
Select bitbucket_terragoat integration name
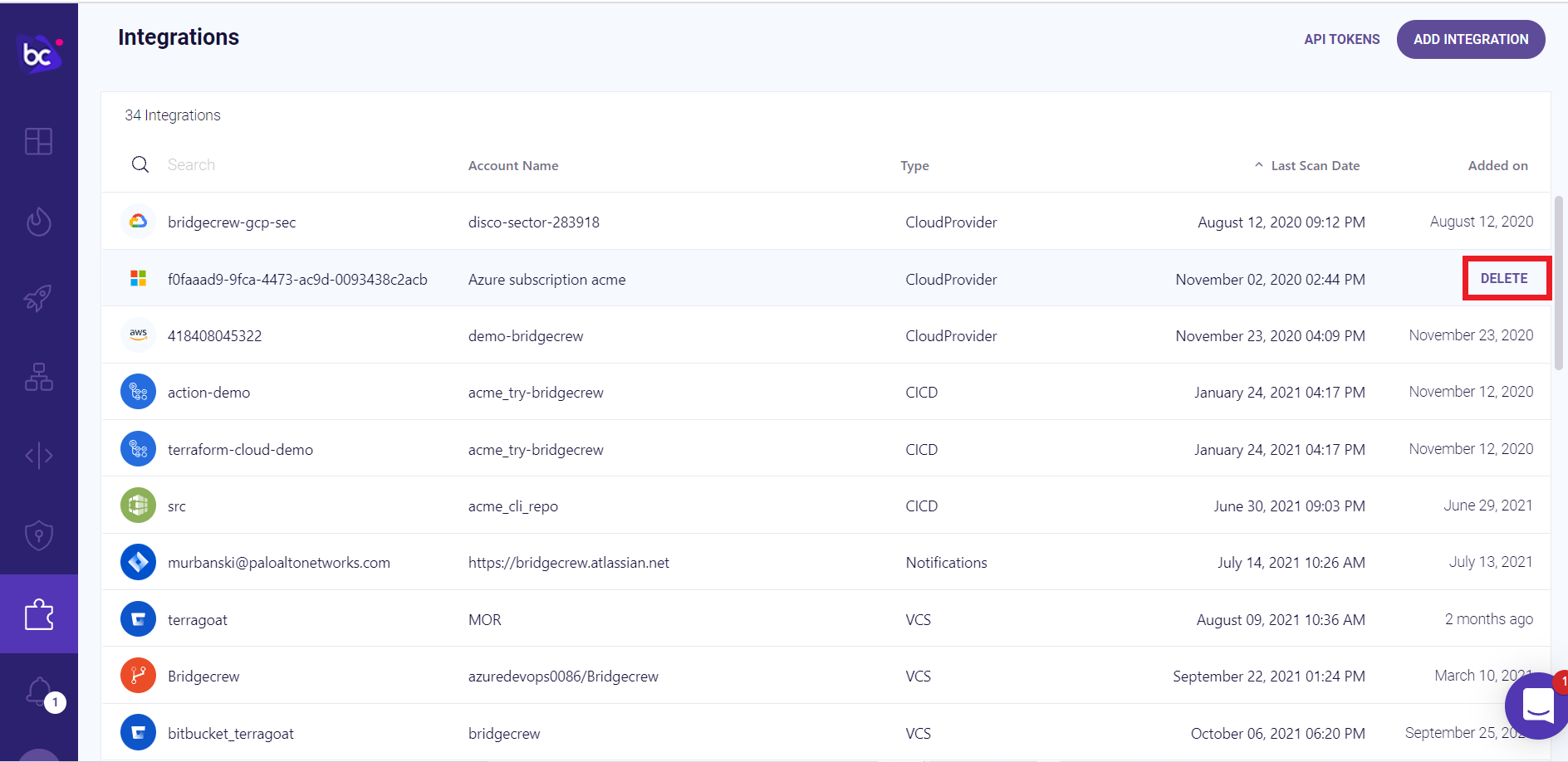(x=230, y=734)
